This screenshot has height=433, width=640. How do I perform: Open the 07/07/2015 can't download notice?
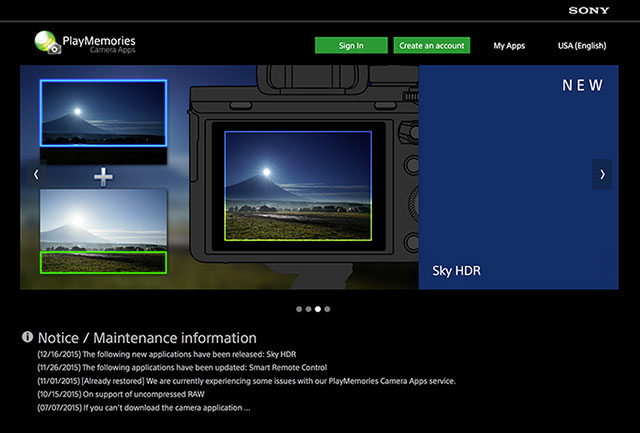pyautogui.click(x=144, y=408)
